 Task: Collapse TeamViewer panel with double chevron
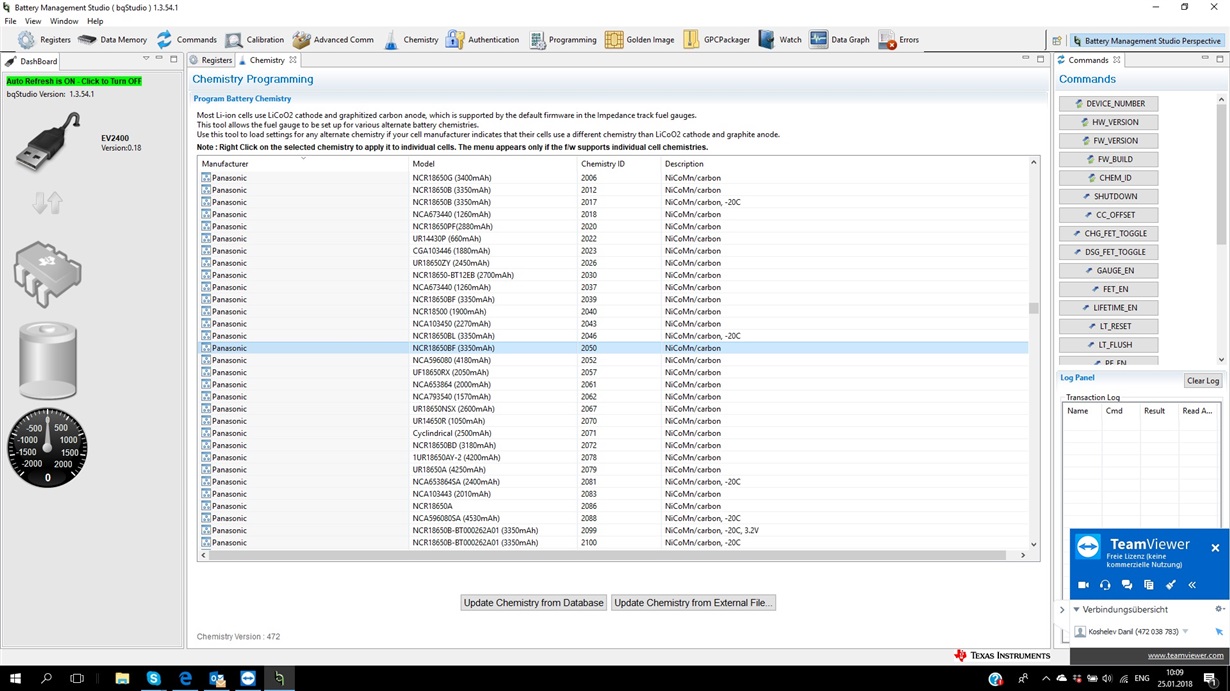tap(1192, 585)
